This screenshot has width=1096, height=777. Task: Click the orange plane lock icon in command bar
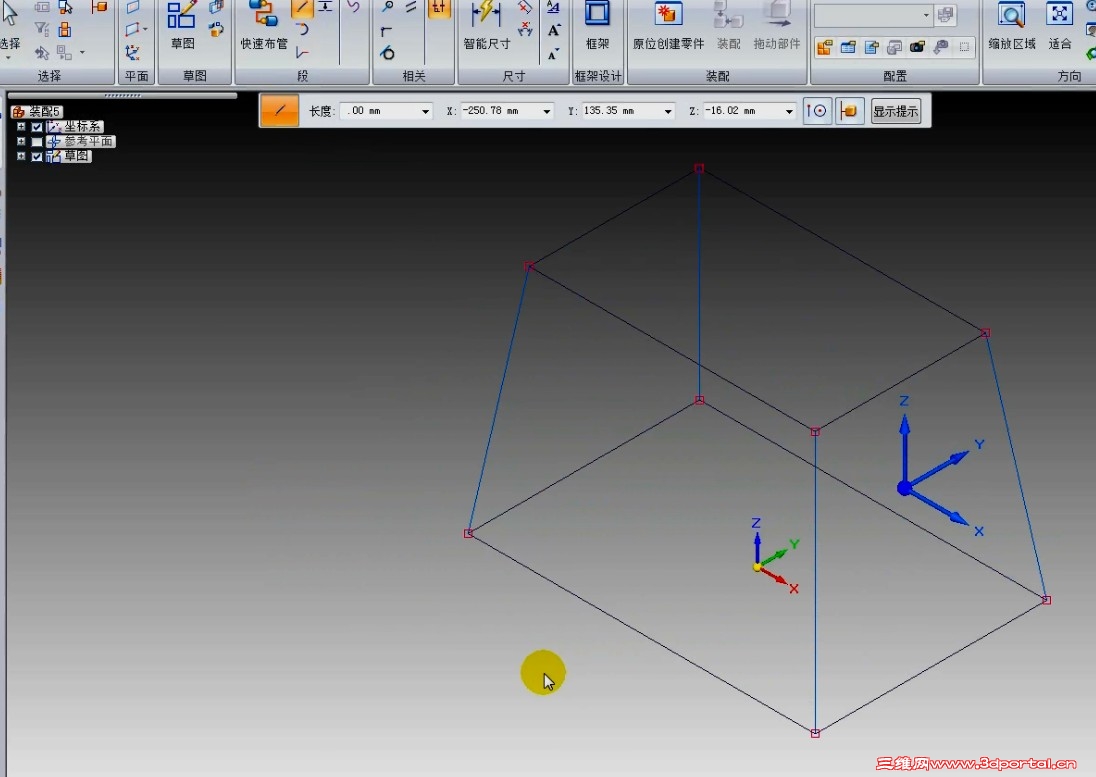pyautogui.click(x=849, y=111)
